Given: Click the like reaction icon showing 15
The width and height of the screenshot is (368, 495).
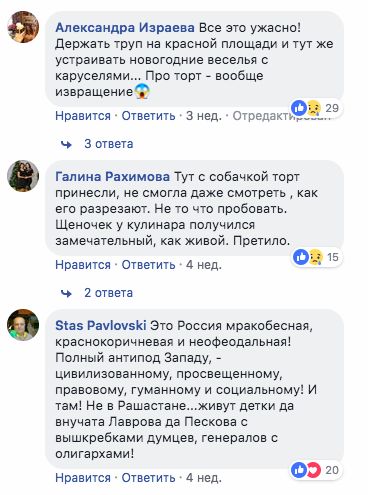Looking at the screenshot, I should (301, 257).
